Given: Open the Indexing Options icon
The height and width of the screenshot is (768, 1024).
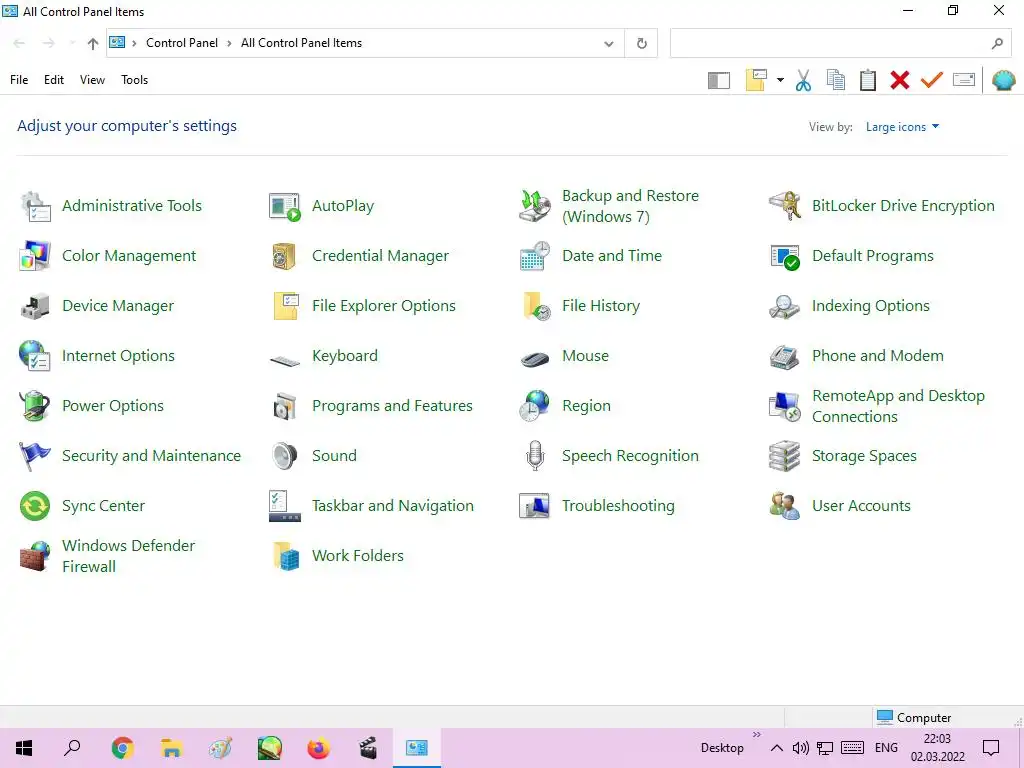Looking at the screenshot, I should tap(785, 306).
